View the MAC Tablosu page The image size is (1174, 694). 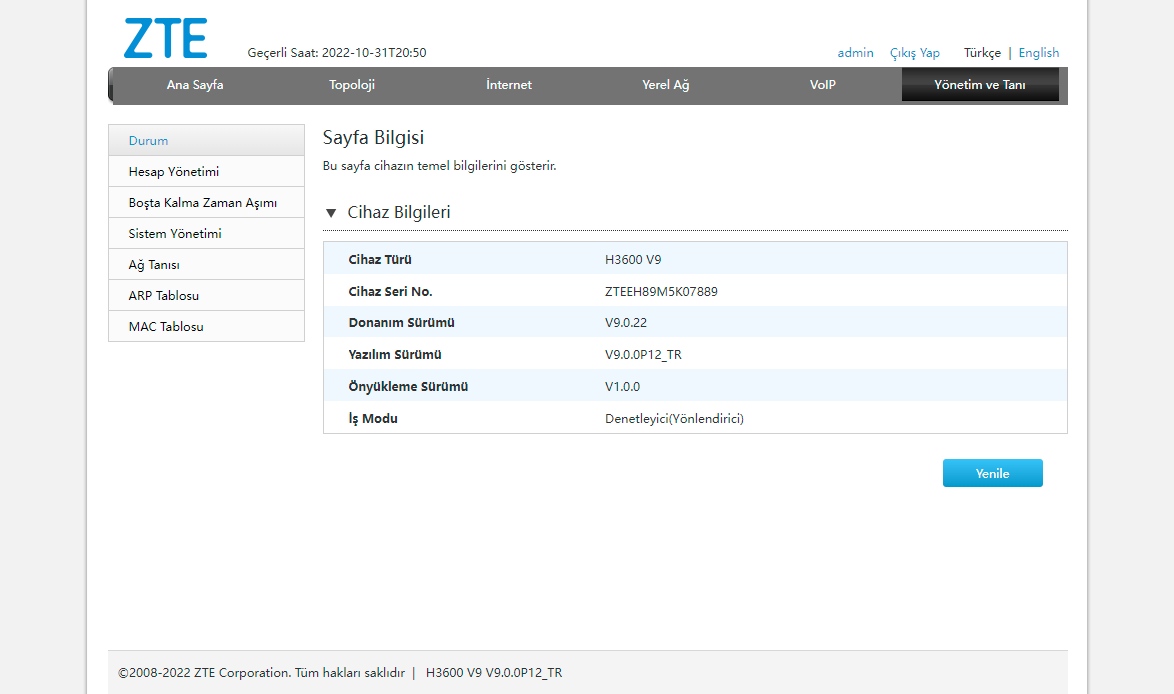pyautogui.click(x=207, y=326)
